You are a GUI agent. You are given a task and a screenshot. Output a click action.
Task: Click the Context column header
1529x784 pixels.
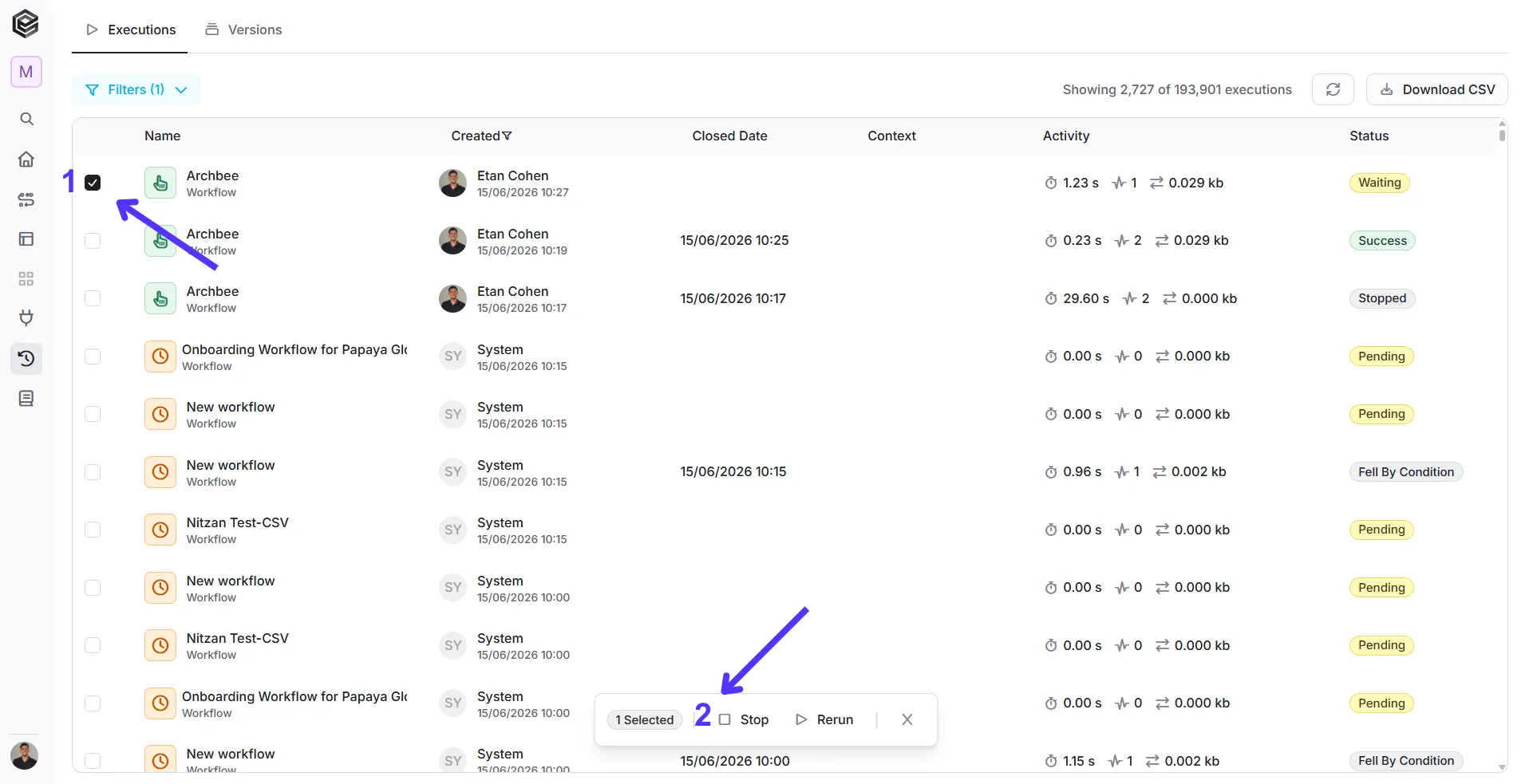(x=892, y=136)
